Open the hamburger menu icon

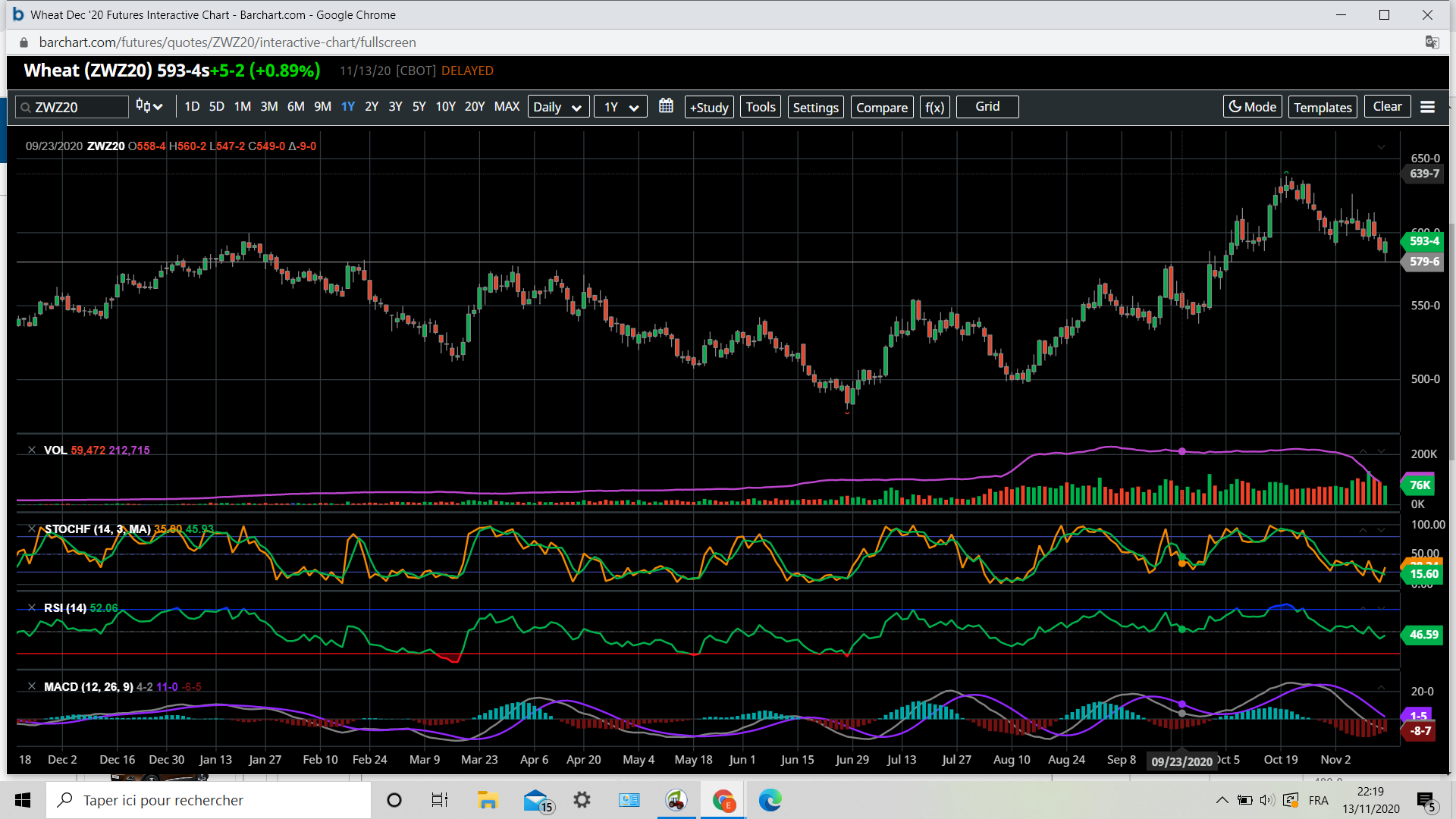pos(1427,107)
